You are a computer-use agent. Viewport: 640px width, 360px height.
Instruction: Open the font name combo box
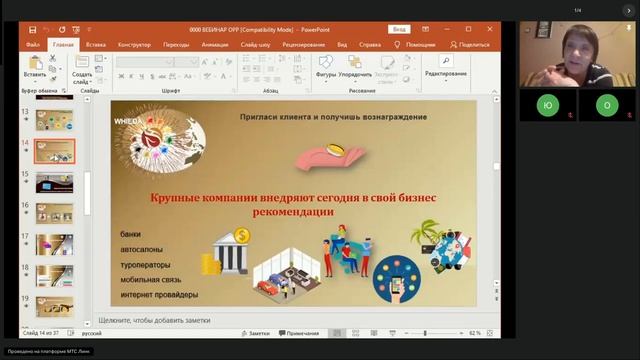pos(144,62)
